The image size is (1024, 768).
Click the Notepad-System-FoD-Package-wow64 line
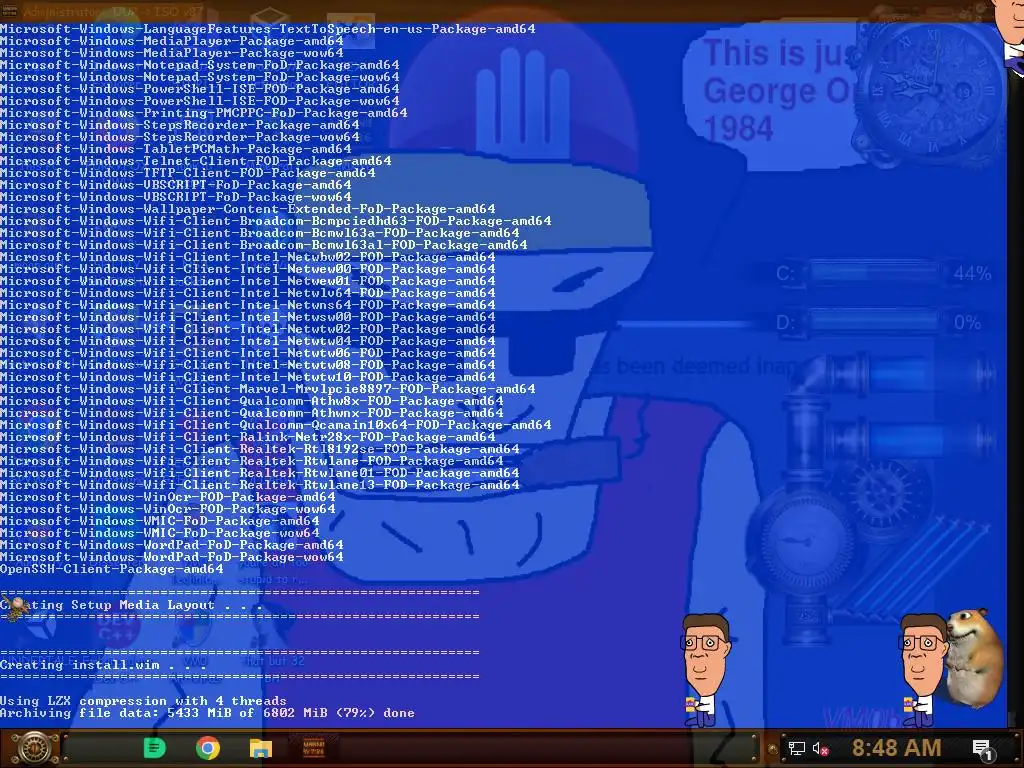tap(200, 77)
